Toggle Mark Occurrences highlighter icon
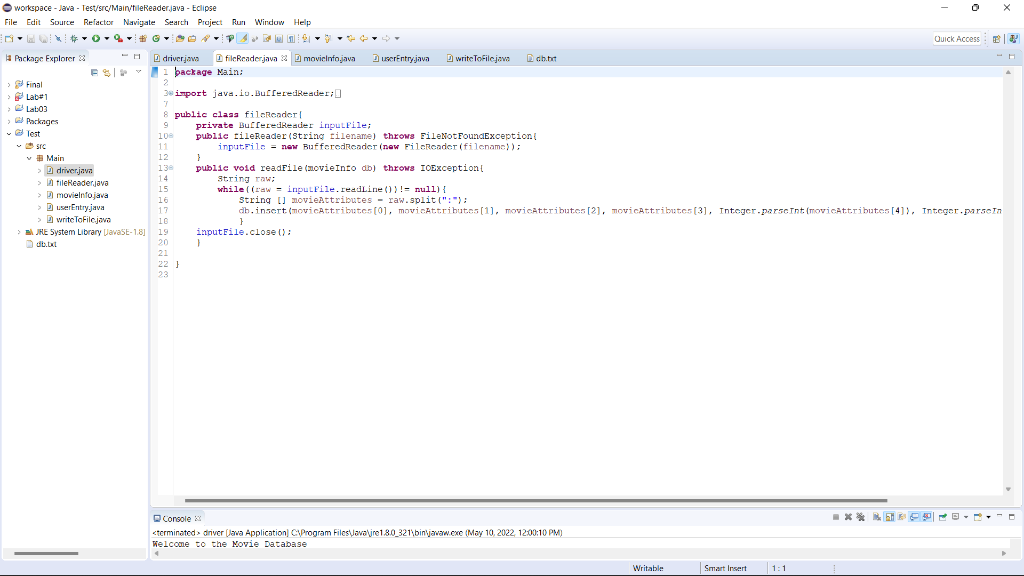 pyautogui.click(x=243, y=39)
